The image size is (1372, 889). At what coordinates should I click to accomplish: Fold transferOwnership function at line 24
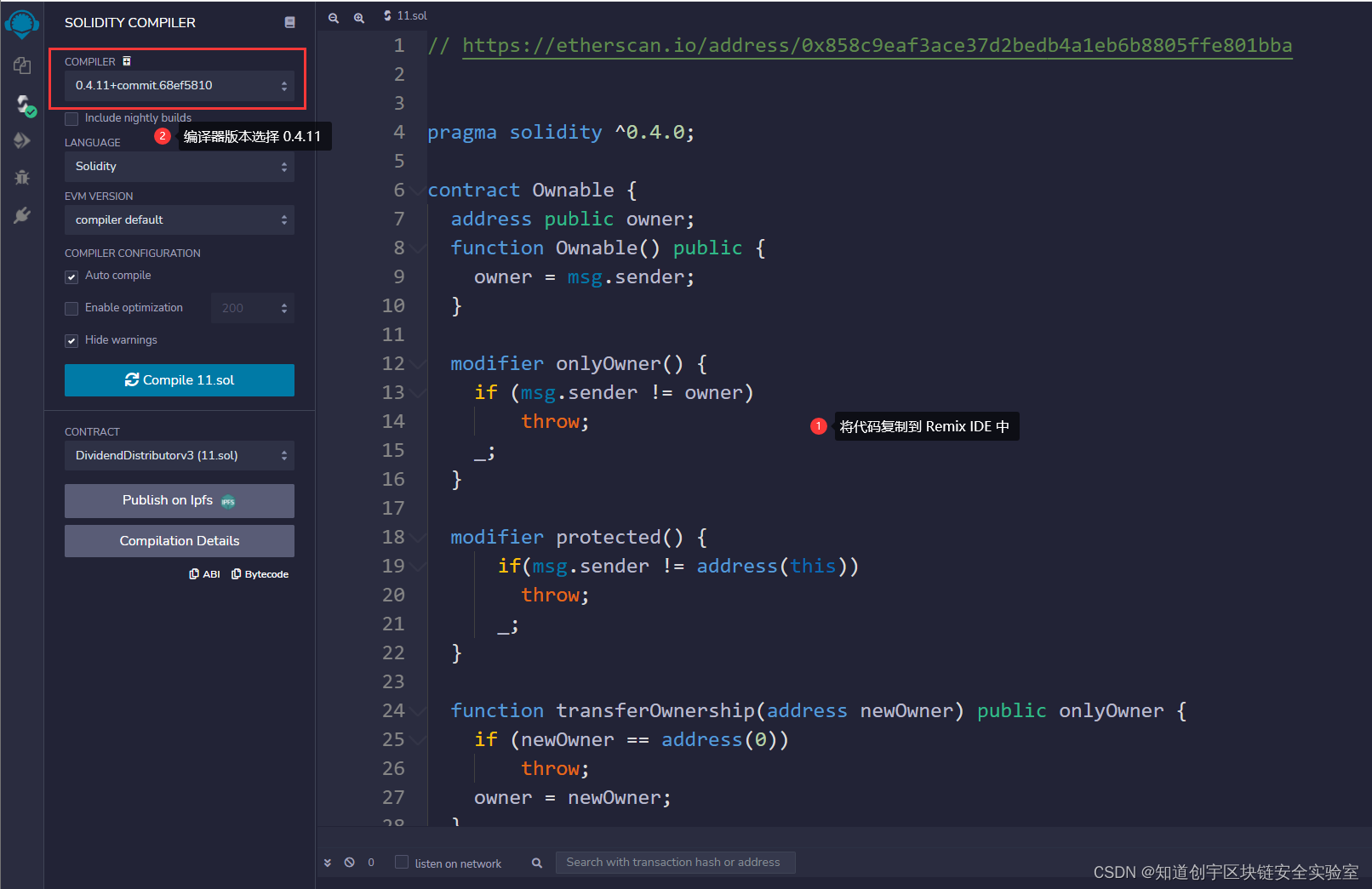[417, 711]
